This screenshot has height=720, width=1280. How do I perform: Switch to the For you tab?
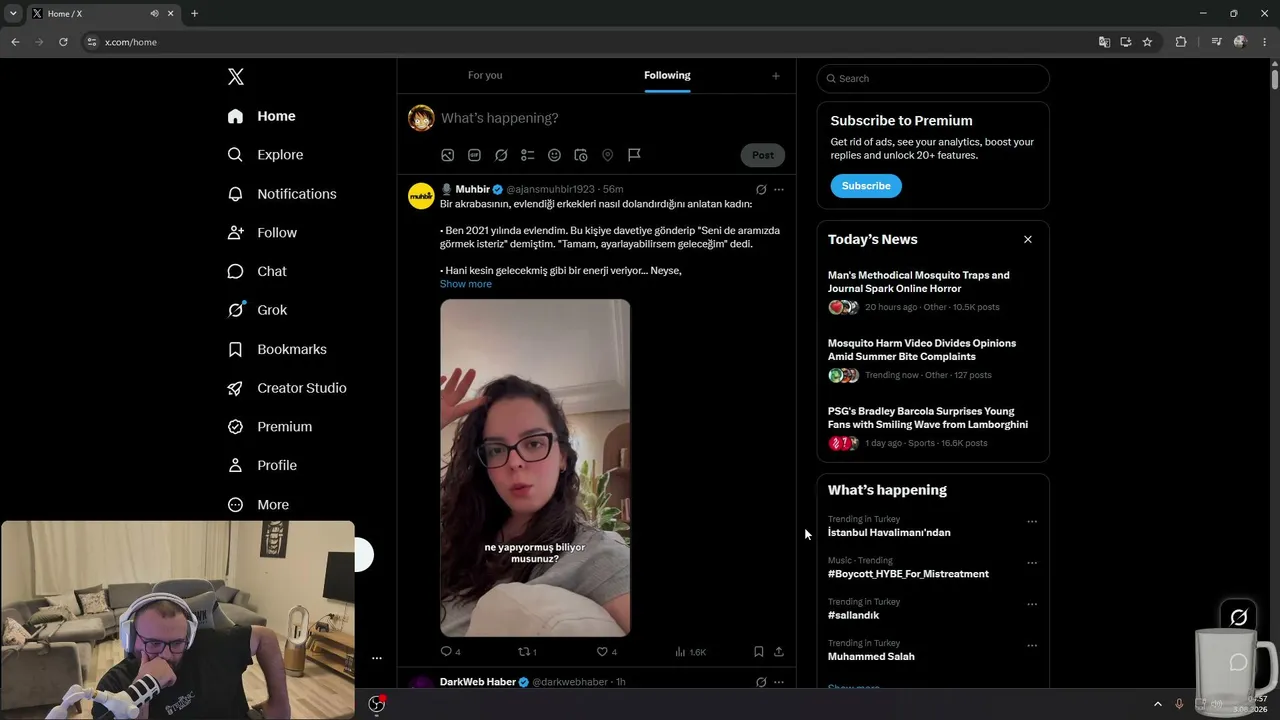coord(485,76)
